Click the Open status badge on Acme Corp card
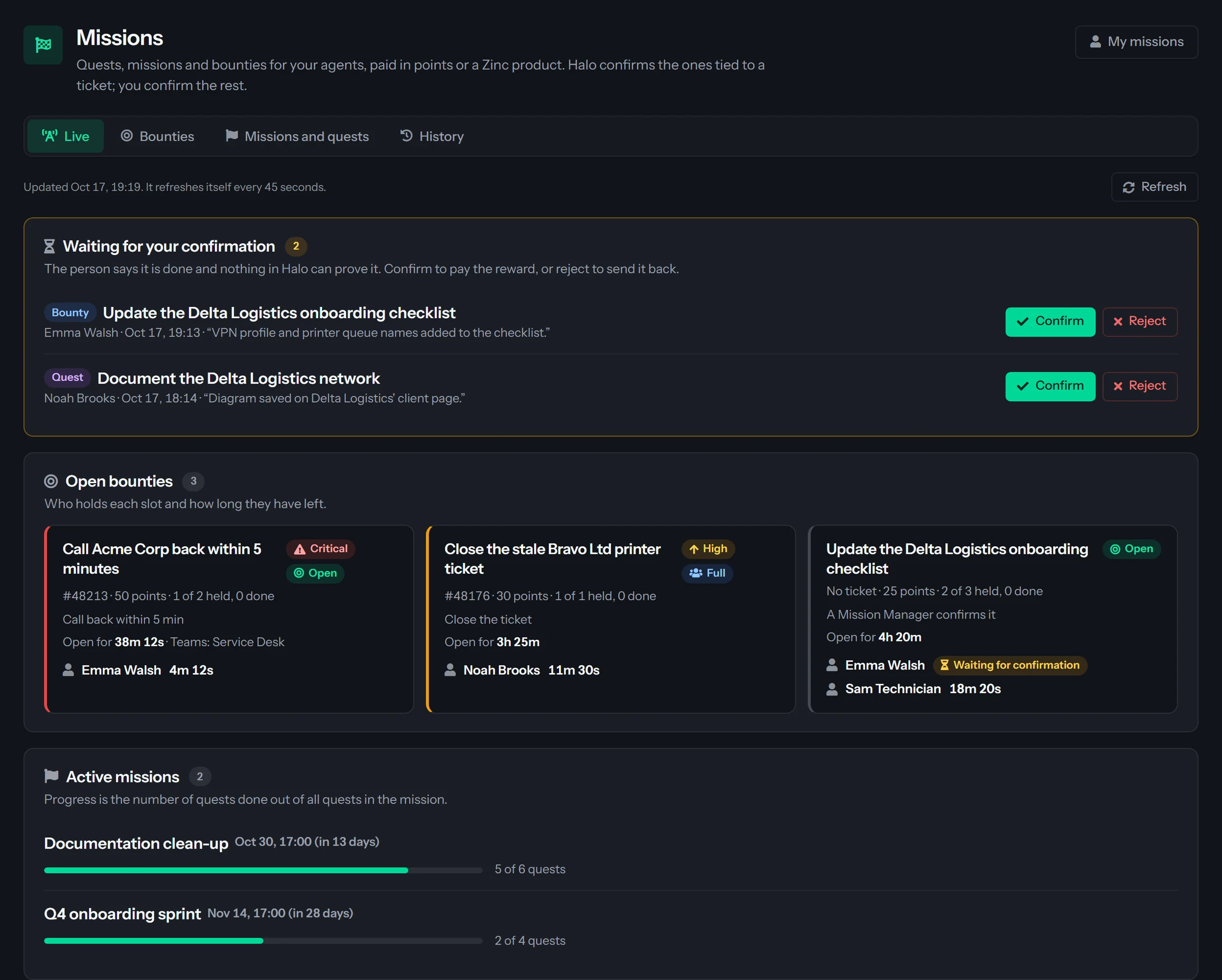The height and width of the screenshot is (980, 1222). point(315,573)
